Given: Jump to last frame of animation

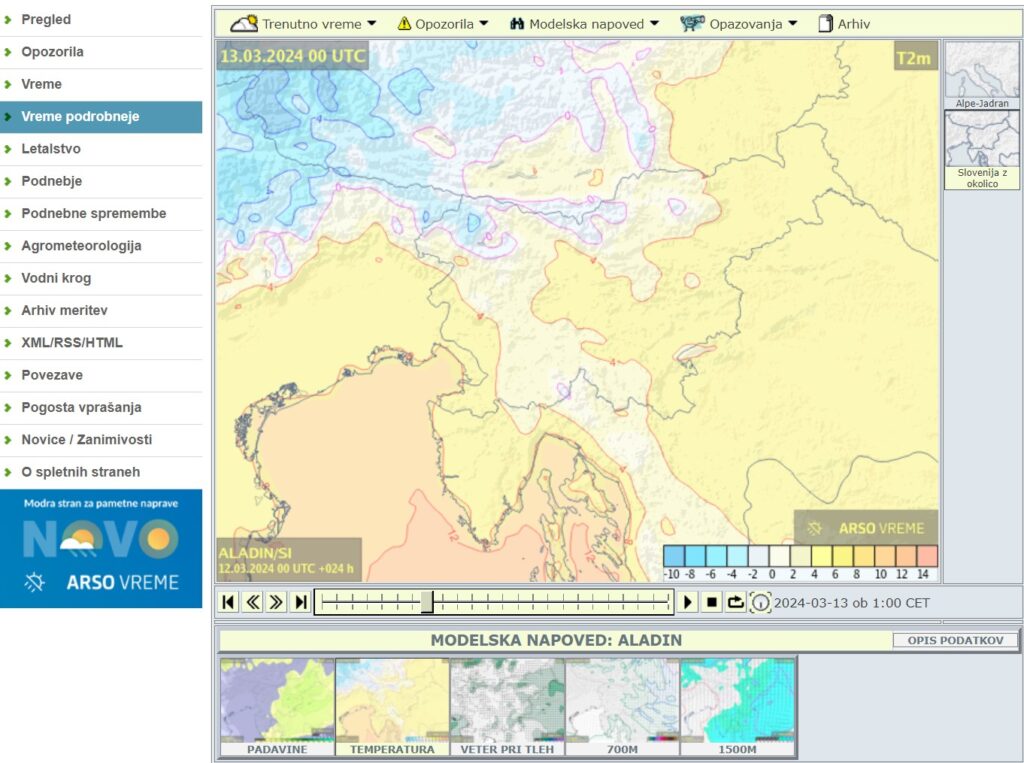Looking at the screenshot, I should (300, 602).
